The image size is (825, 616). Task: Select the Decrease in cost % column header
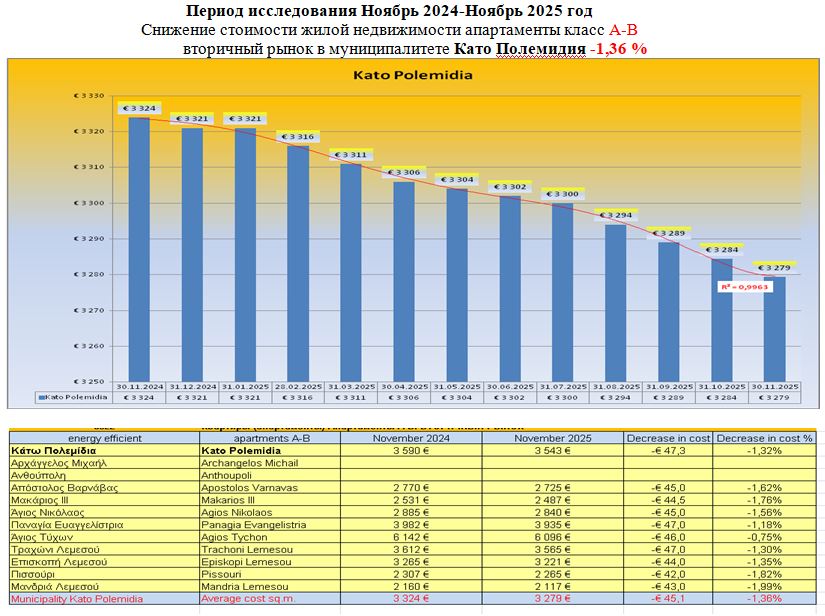click(x=764, y=438)
